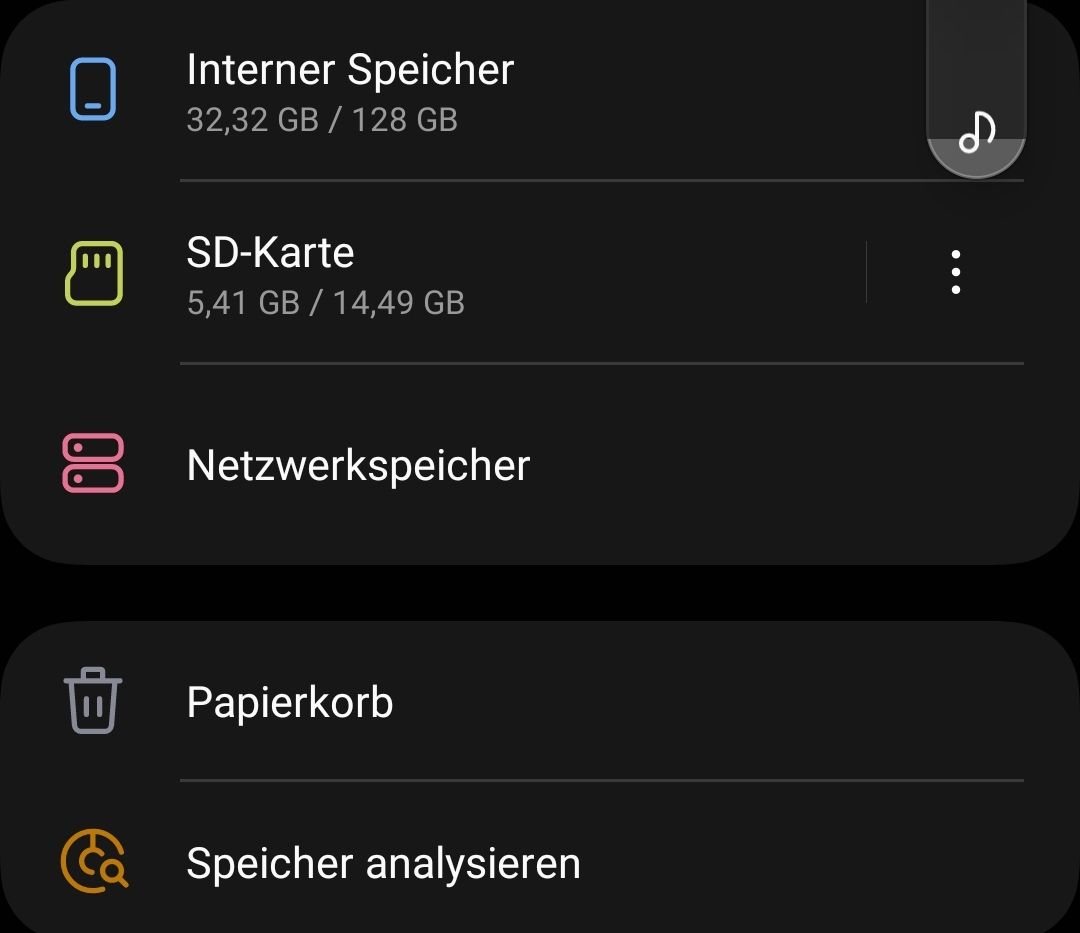Tap the green SD-Karte card icon
The image size is (1080, 933).
point(93,272)
